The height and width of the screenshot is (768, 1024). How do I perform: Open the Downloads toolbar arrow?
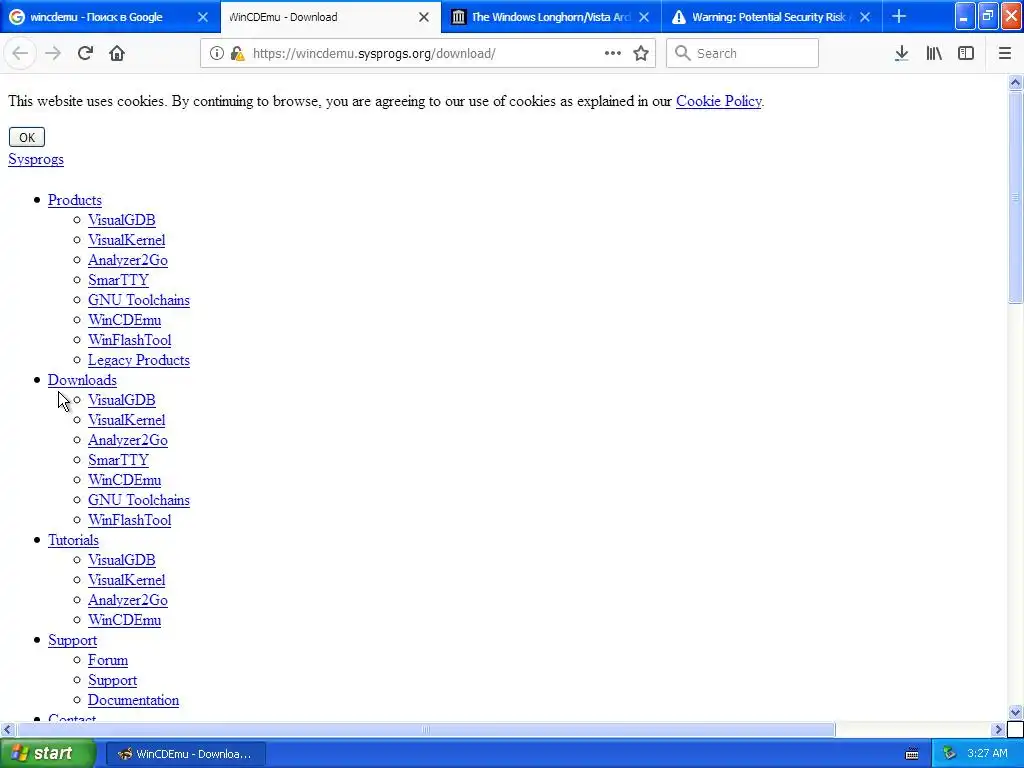902,54
